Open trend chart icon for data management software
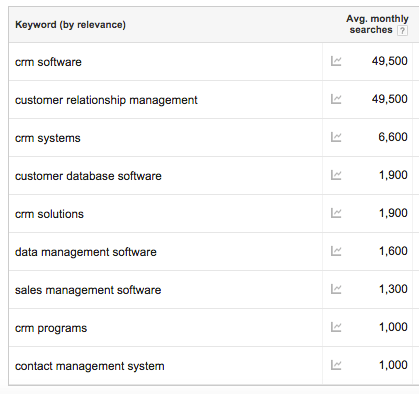Viewport: 419px width, 394px height. pyautogui.click(x=336, y=251)
